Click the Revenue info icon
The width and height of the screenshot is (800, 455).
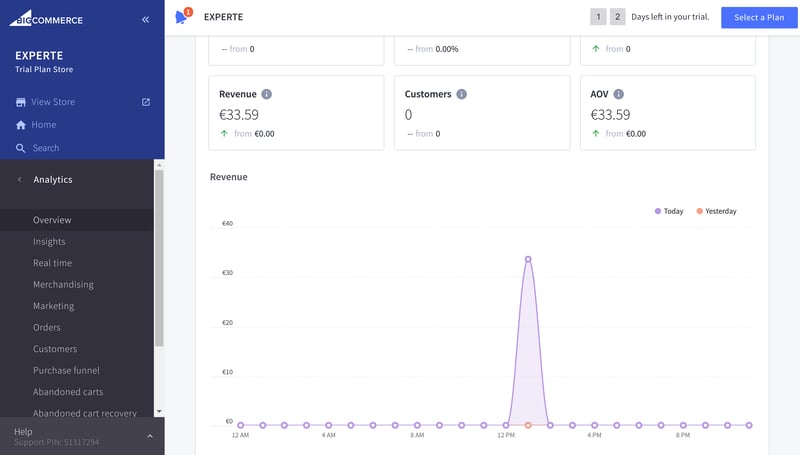pyautogui.click(x=266, y=94)
